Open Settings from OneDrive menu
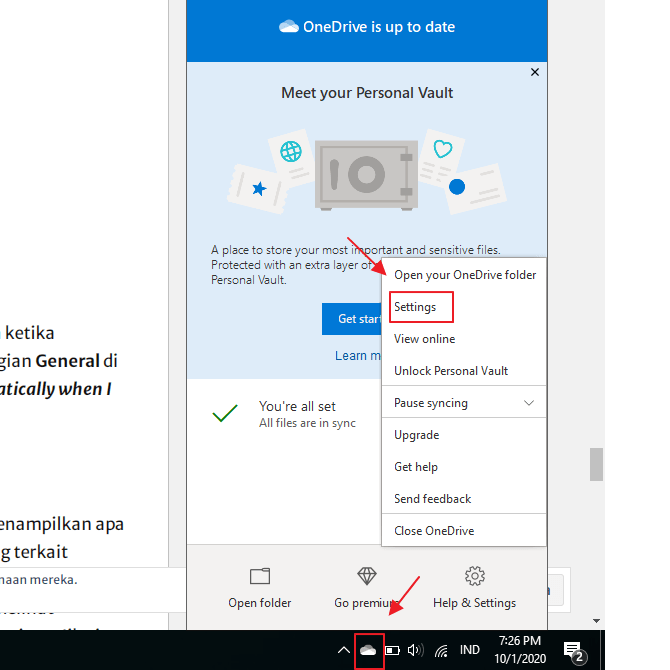 coord(415,307)
